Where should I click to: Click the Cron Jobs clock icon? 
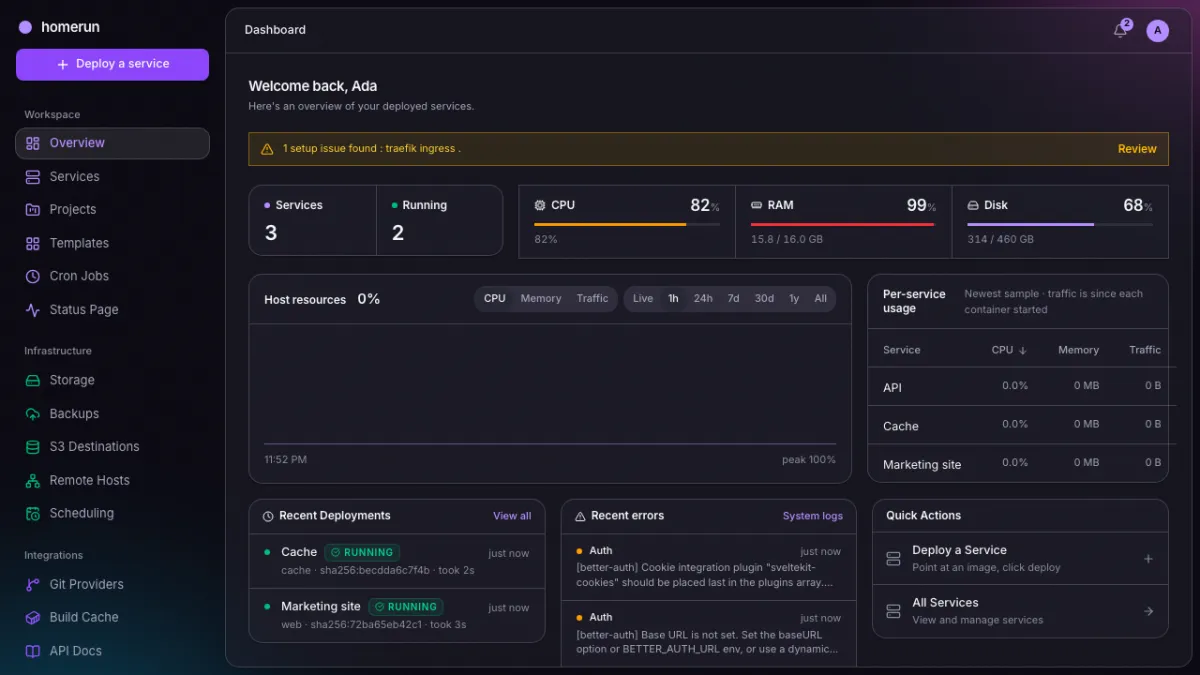tap(33, 276)
